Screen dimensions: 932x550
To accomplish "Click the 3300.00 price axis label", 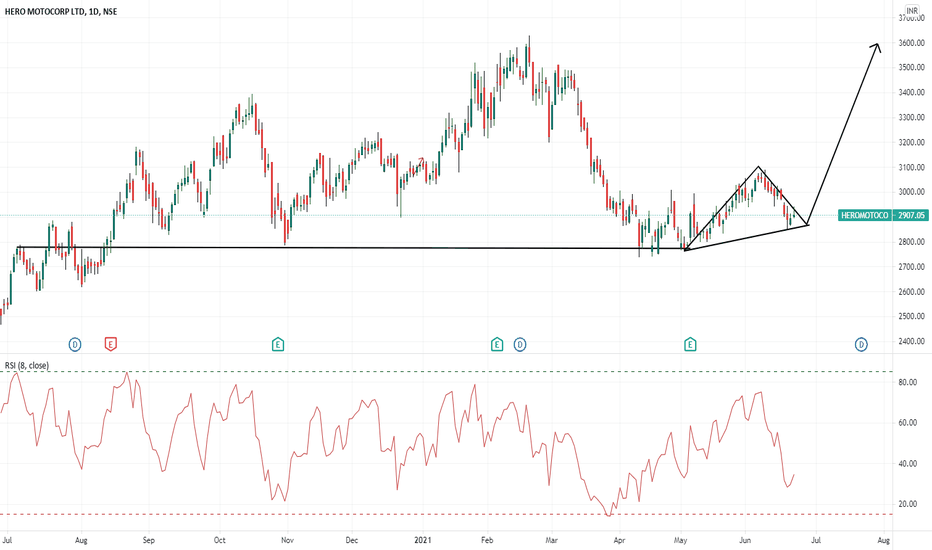I will pyautogui.click(x=911, y=118).
